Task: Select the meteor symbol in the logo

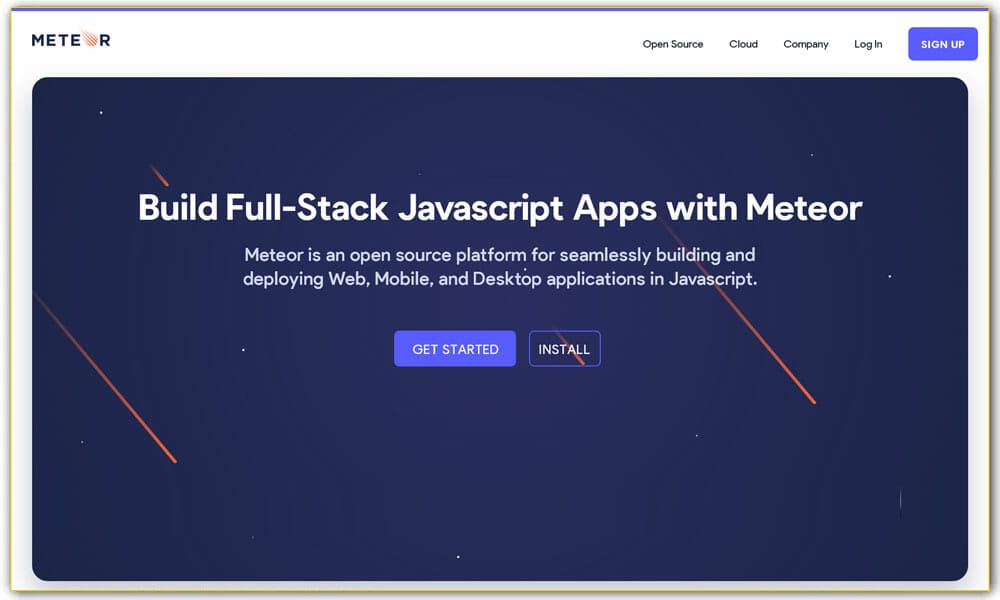Action: pos(88,38)
